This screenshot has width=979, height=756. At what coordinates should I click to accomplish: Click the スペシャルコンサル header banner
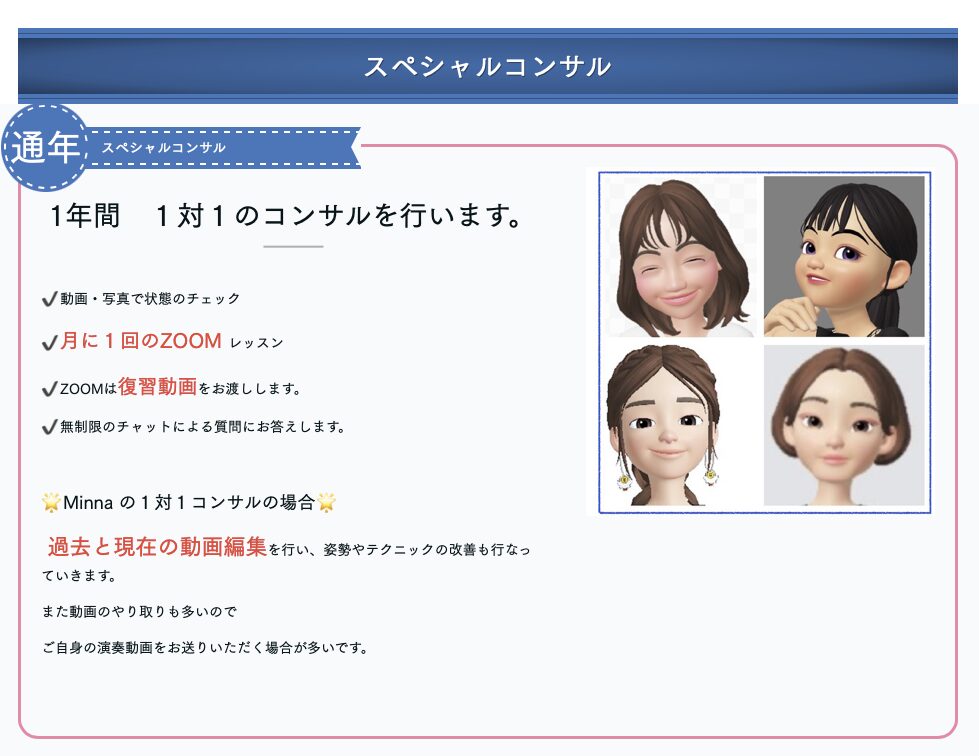488,66
